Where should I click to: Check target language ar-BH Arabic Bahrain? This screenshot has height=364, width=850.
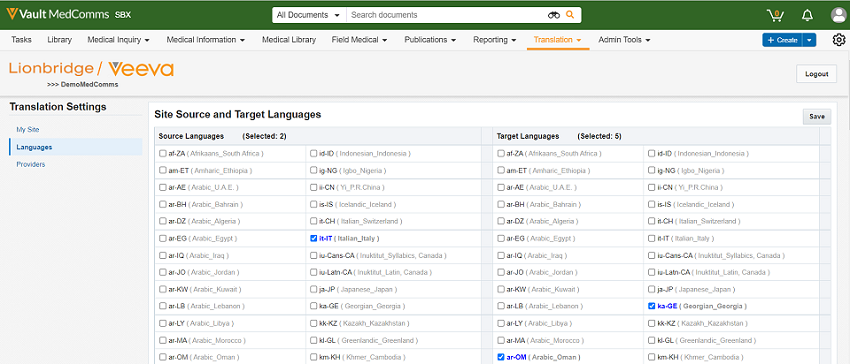point(501,205)
